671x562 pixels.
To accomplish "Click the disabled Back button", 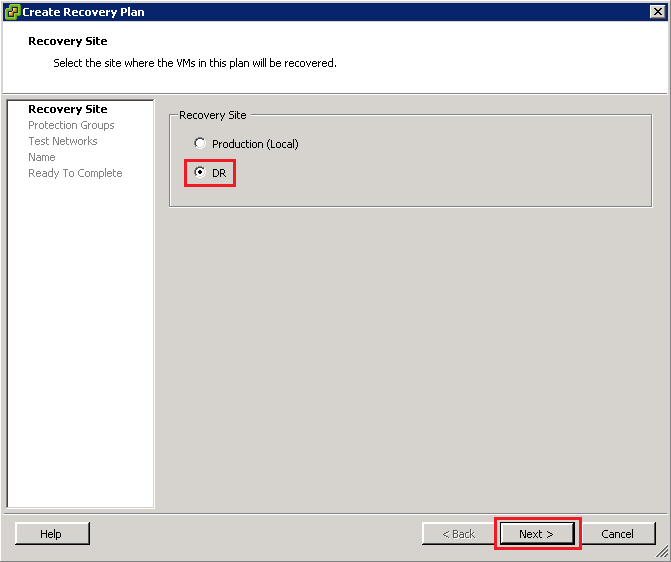I will [x=459, y=534].
